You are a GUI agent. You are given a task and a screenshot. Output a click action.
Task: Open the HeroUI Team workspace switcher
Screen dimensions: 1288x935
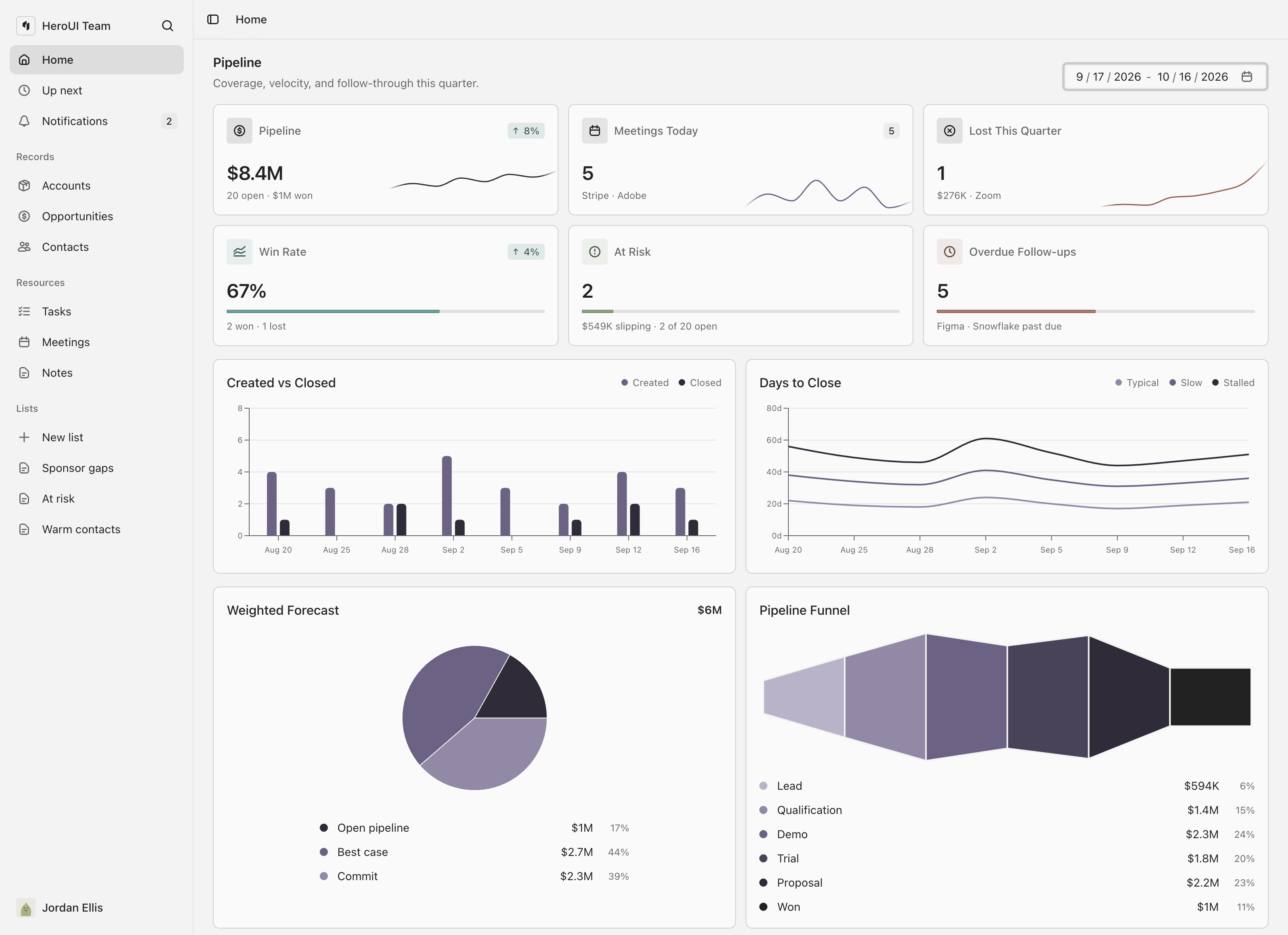[64, 25]
